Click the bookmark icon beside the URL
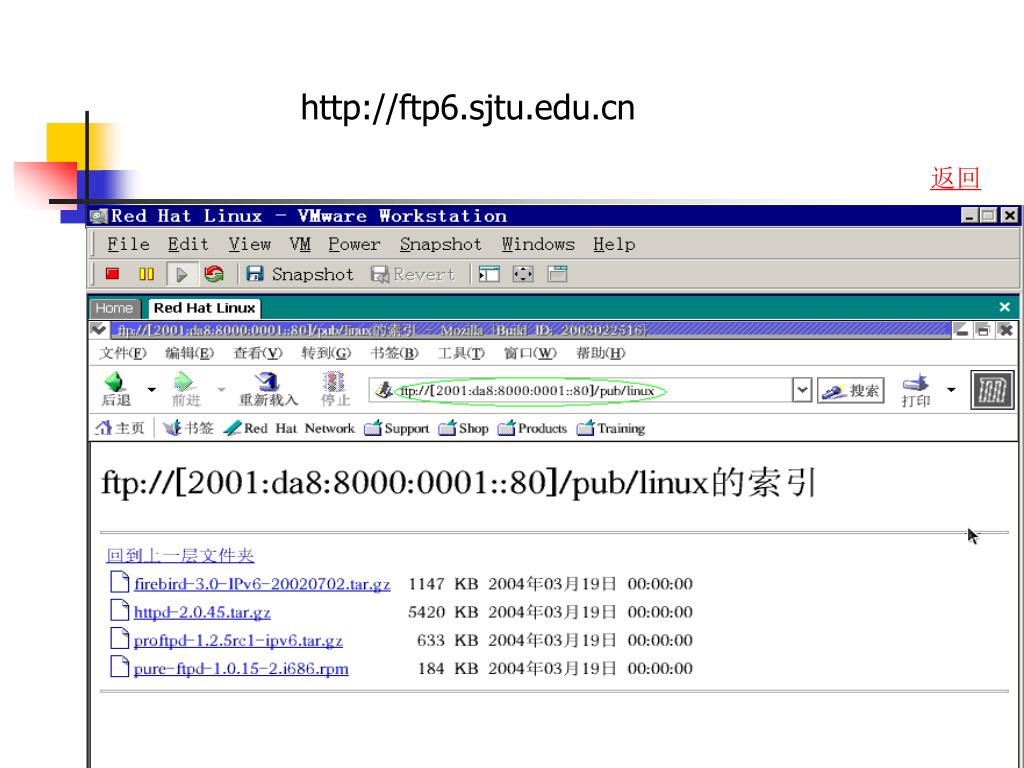This screenshot has height=768, width=1024. pos(384,391)
